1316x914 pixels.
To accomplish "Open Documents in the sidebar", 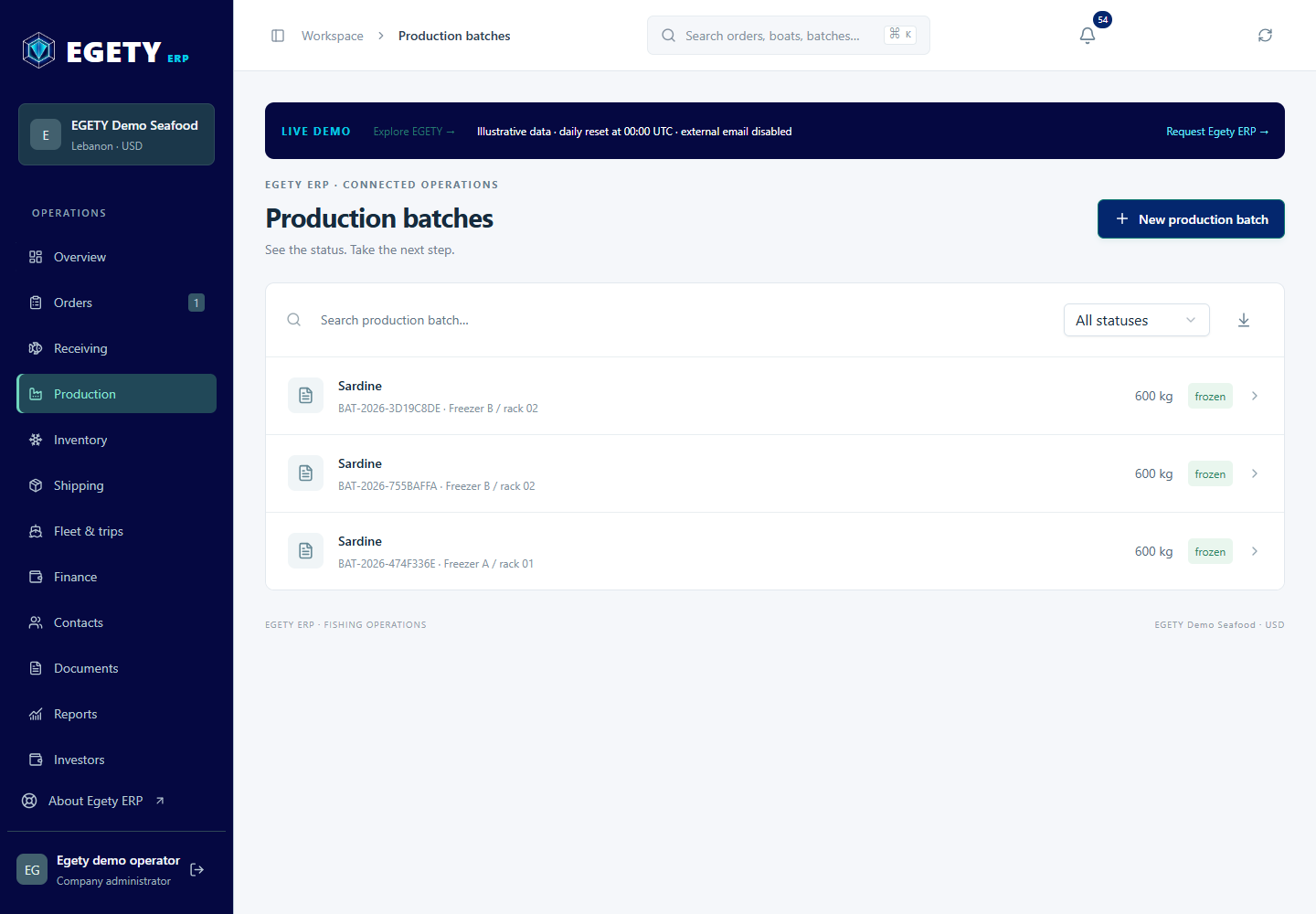I will [x=117, y=668].
